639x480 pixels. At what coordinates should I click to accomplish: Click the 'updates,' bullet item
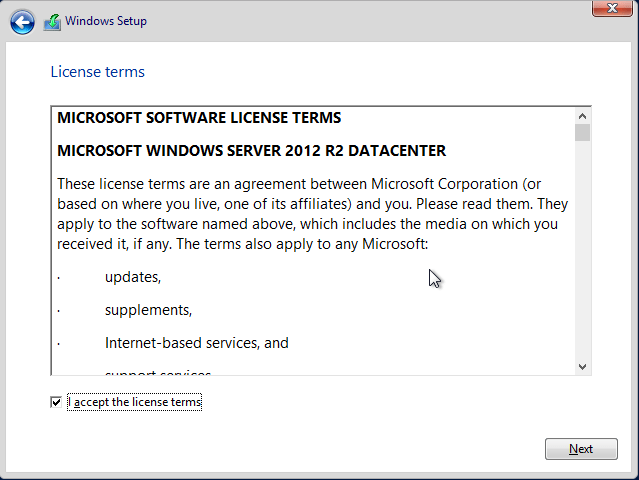133,276
